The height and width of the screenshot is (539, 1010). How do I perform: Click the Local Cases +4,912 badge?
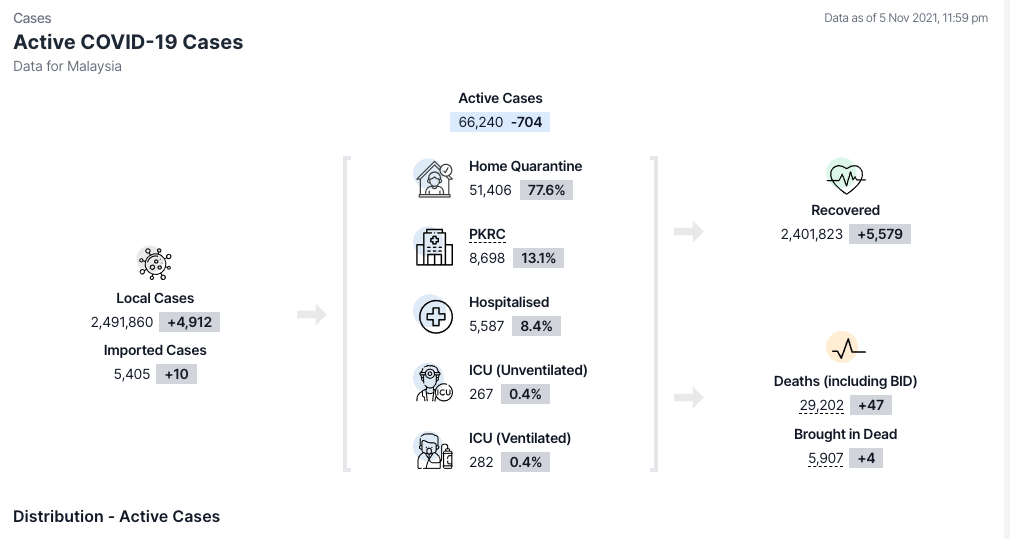[188, 322]
